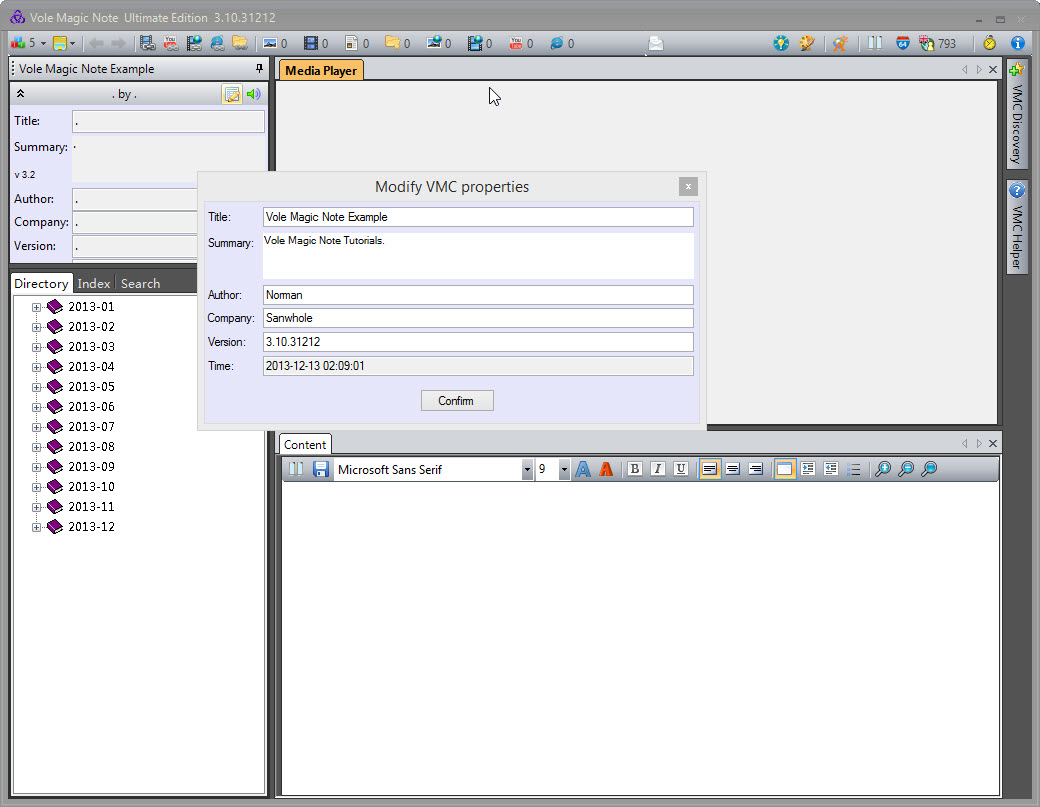Open the color palette theme icon
Screen dimensions: 1040x807
(x=807, y=43)
